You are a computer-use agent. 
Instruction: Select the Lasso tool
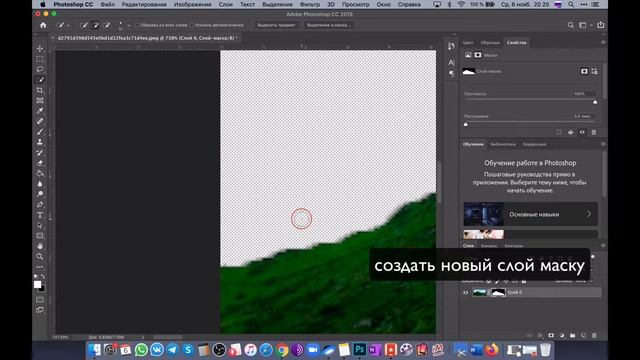click(x=40, y=69)
